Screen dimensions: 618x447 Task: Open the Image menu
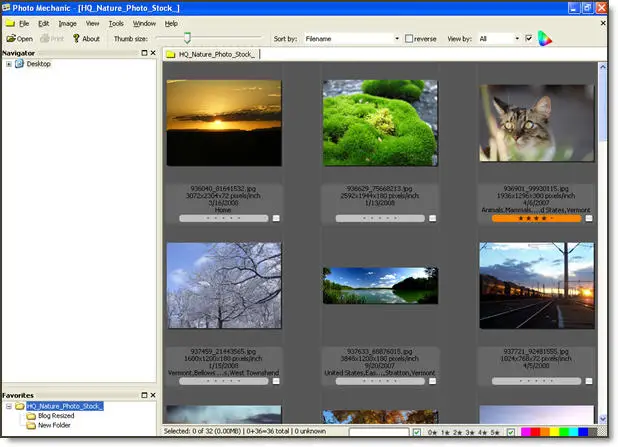[x=67, y=23]
